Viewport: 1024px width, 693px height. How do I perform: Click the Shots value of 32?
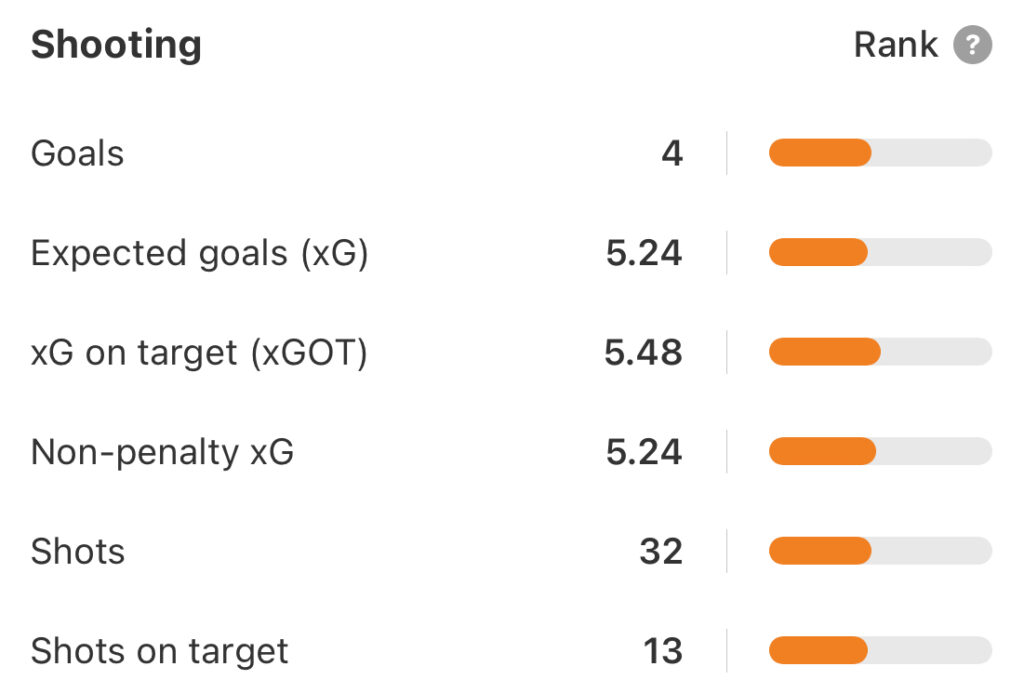(x=661, y=552)
